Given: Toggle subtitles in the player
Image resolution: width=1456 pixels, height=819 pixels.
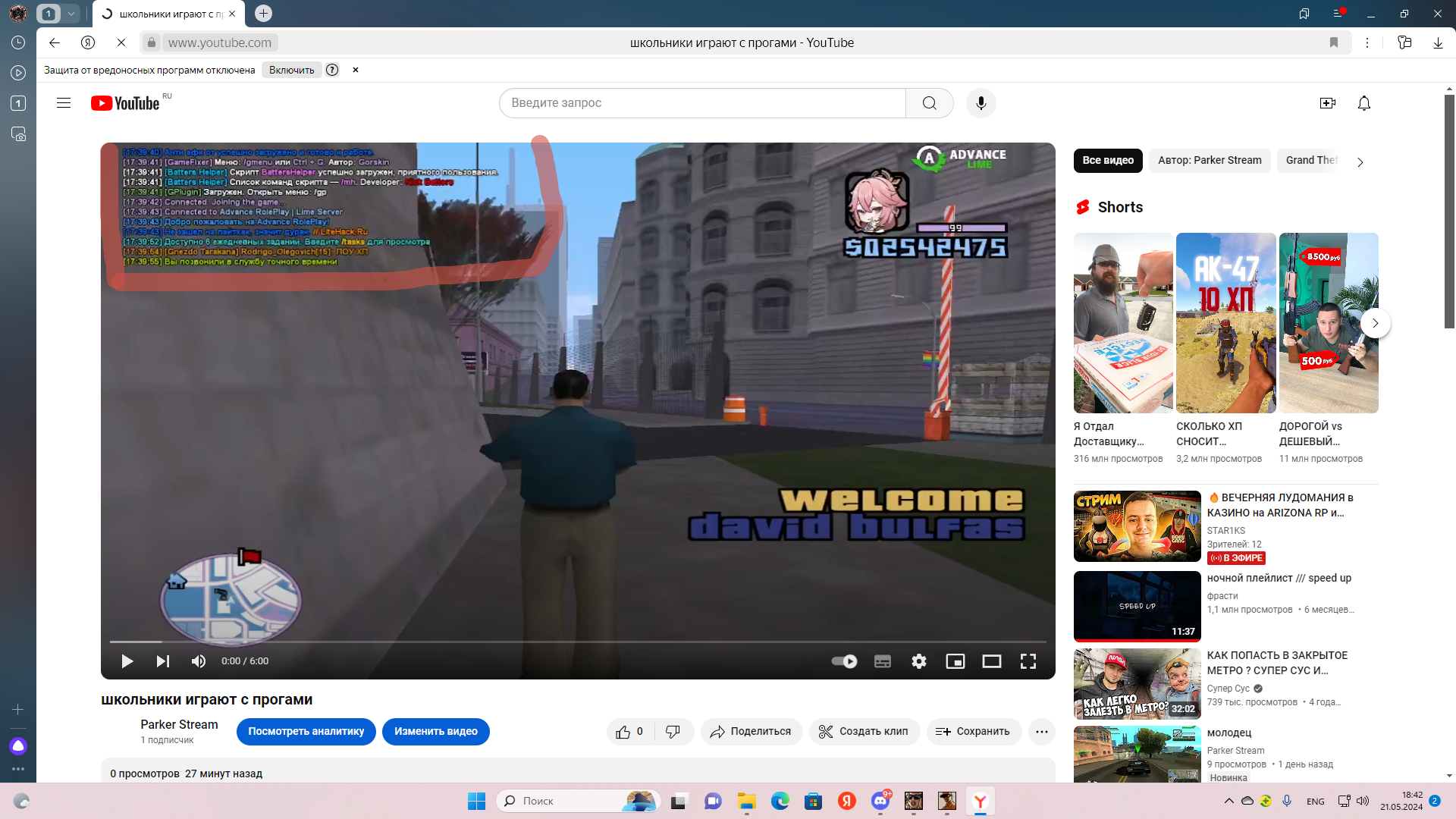Looking at the screenshot, I should point(883,661).
